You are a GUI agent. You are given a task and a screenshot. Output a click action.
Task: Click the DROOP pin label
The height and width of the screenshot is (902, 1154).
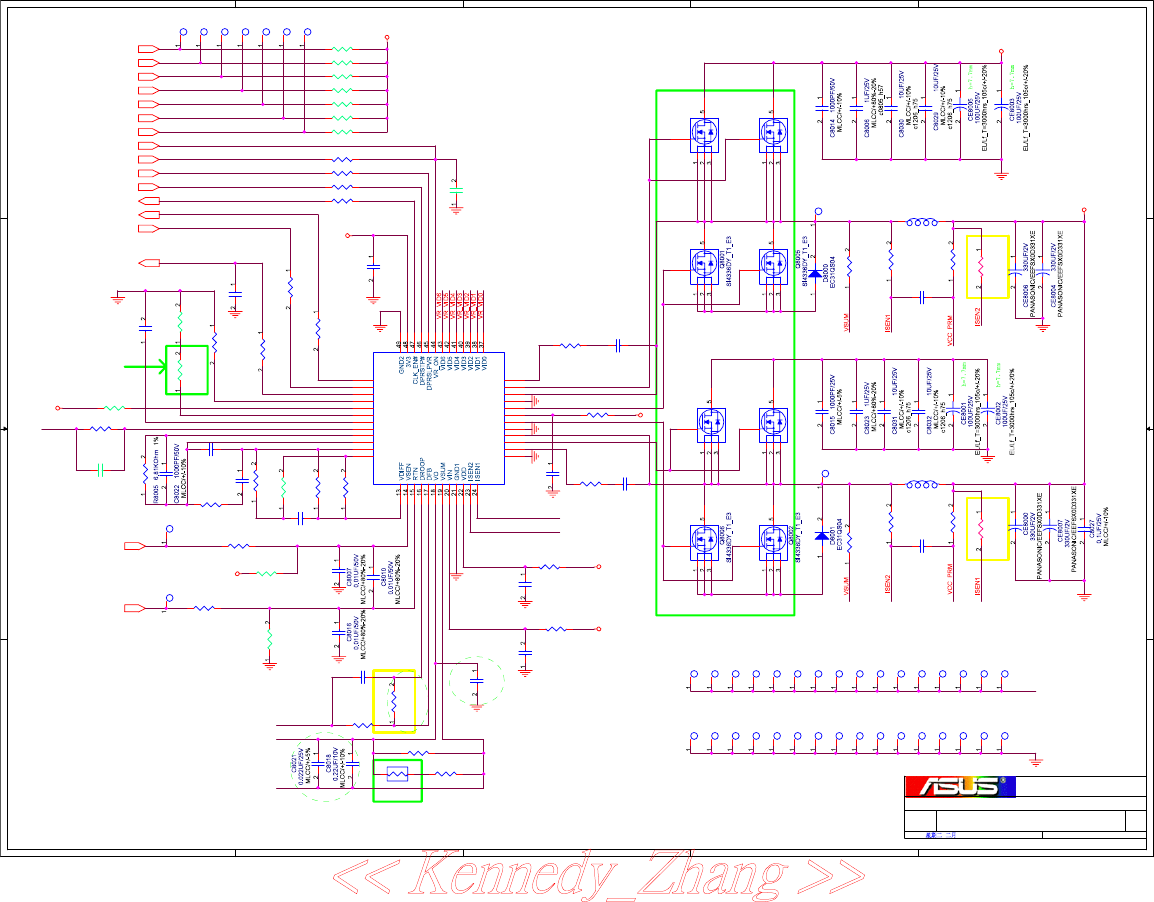(x=422, y=469)
